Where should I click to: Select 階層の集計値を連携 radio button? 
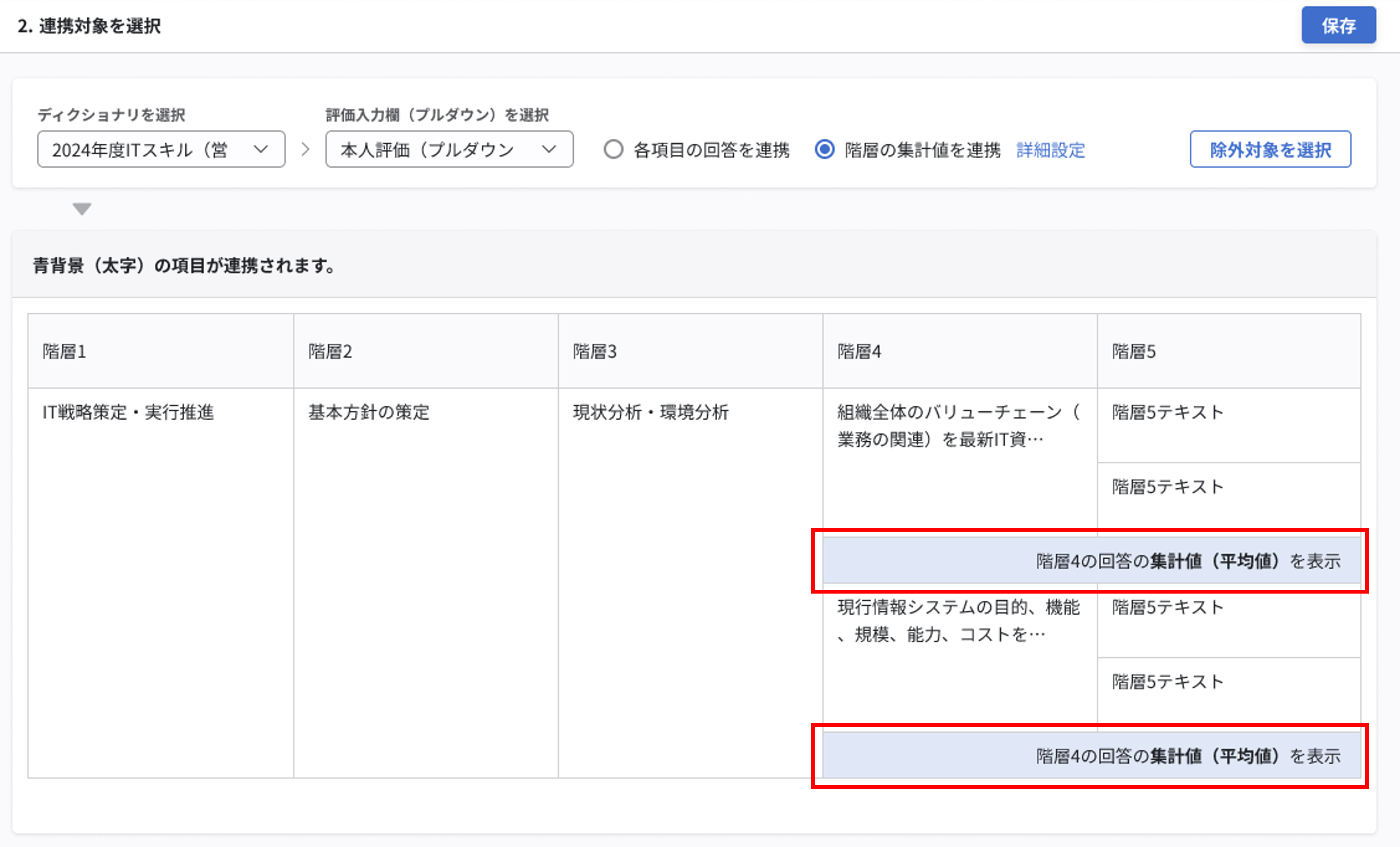(825, 150)
